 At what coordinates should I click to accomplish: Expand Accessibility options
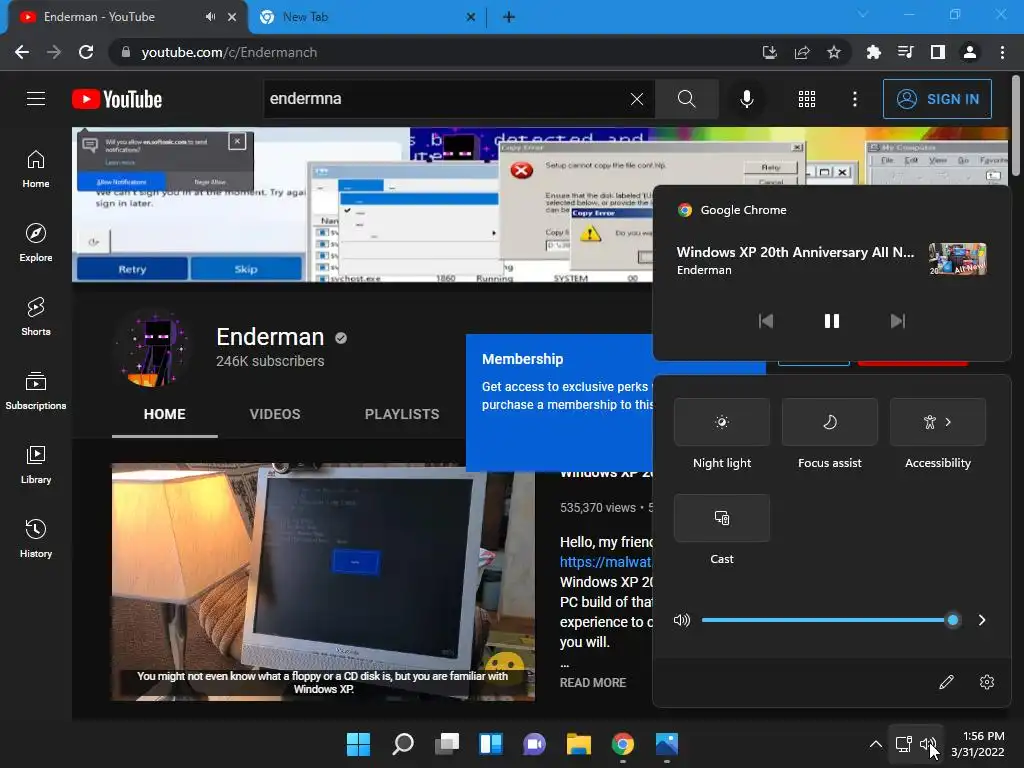click(938, 422)
